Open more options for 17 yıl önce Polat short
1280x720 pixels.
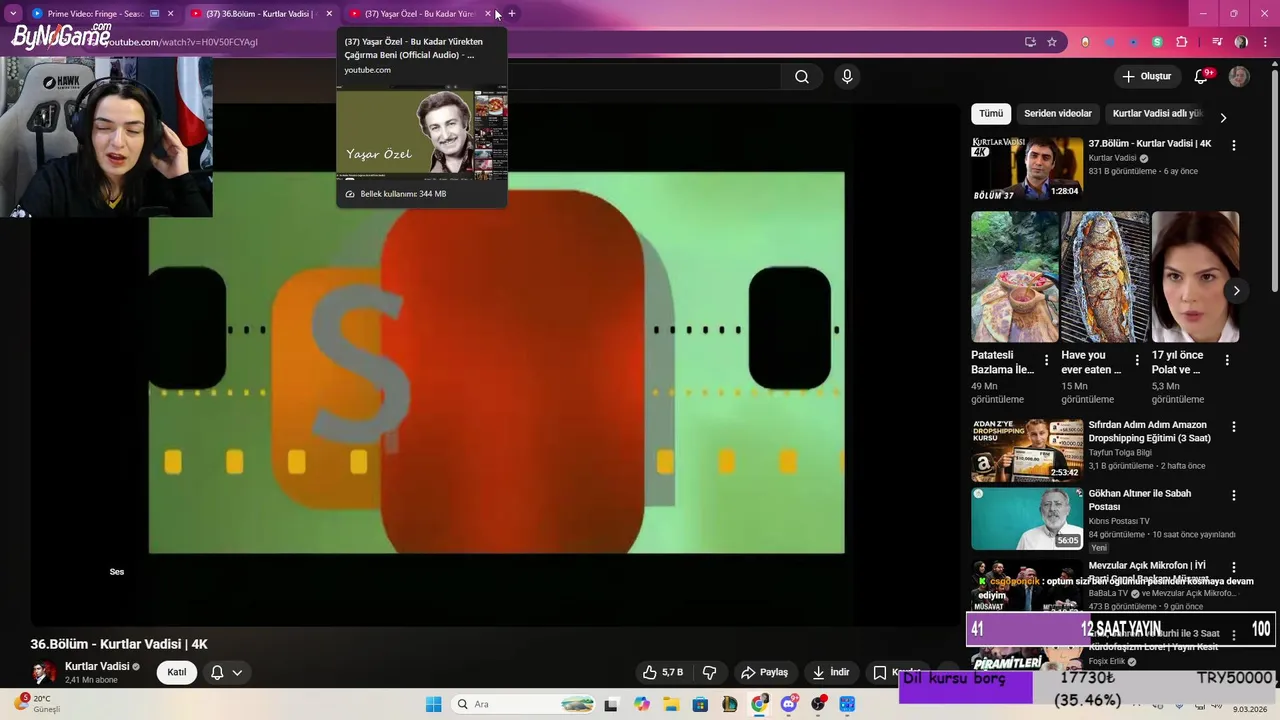tap(1227, 360)
